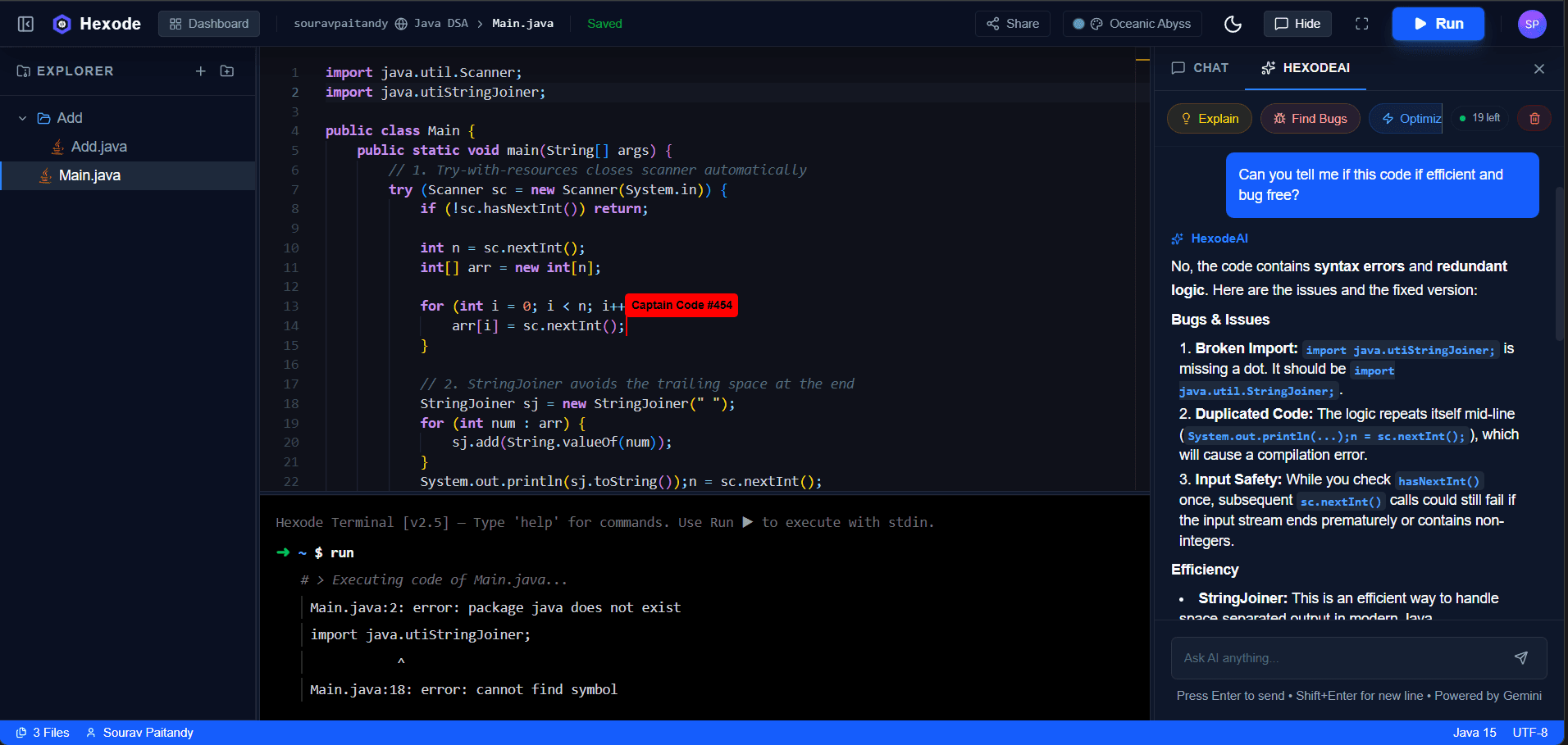Click Find Bugs button
This screenshot has width=1568, height=745.
pos(1310,119)
